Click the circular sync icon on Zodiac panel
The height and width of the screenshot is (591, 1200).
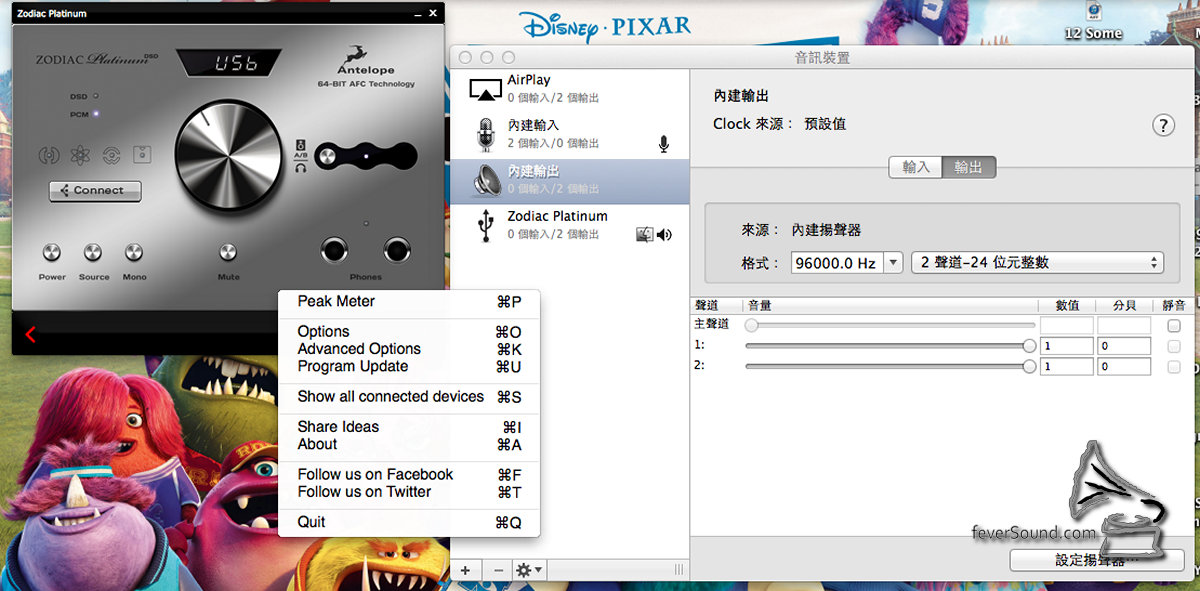(112, 155)
